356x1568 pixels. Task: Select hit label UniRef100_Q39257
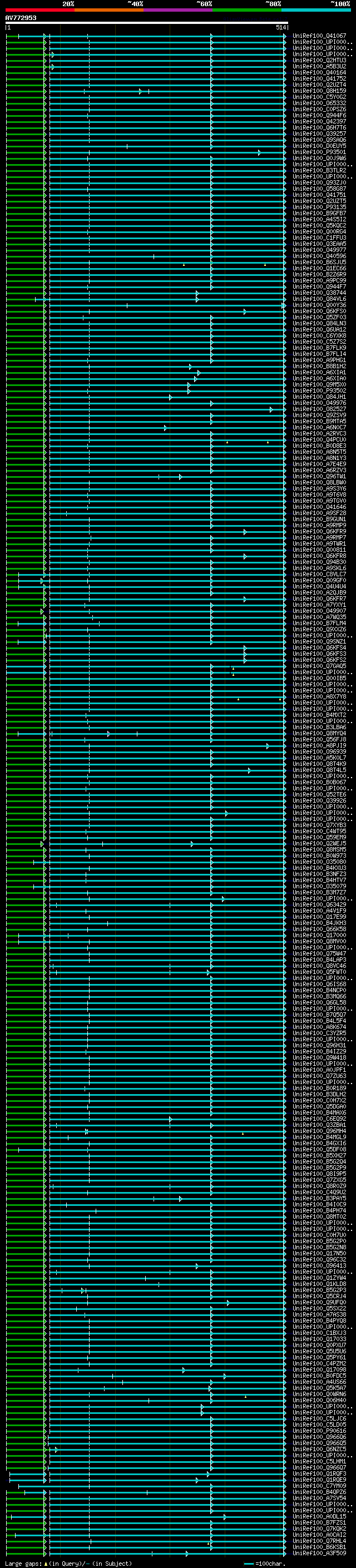[x=319, y=133]
